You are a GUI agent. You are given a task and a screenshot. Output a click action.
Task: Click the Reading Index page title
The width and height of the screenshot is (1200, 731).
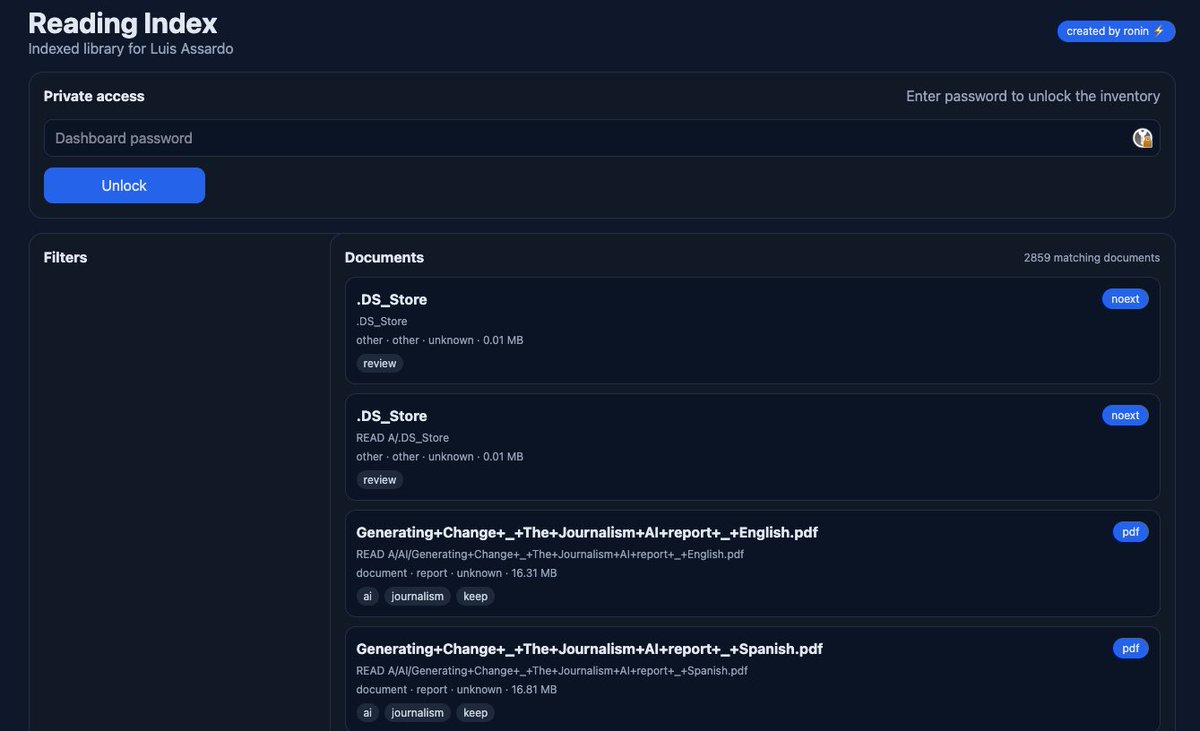[123, 23]
